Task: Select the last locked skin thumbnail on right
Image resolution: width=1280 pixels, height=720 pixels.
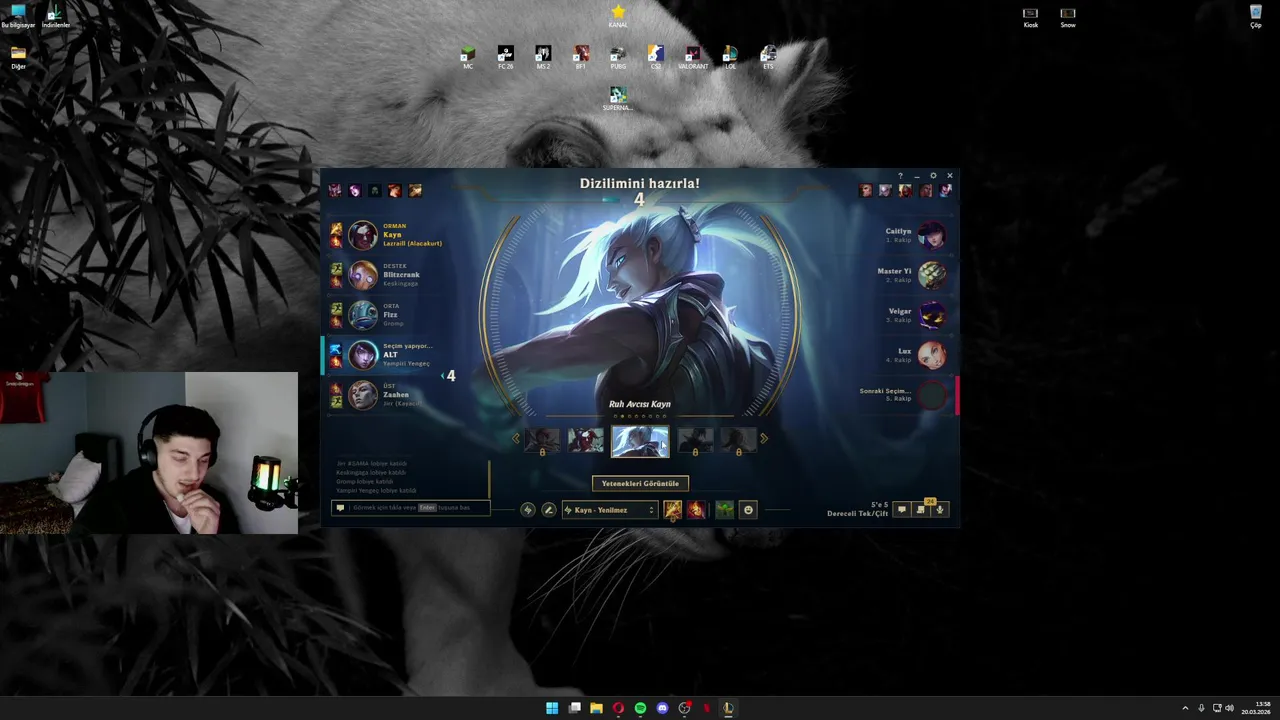Action: (739, 440)
